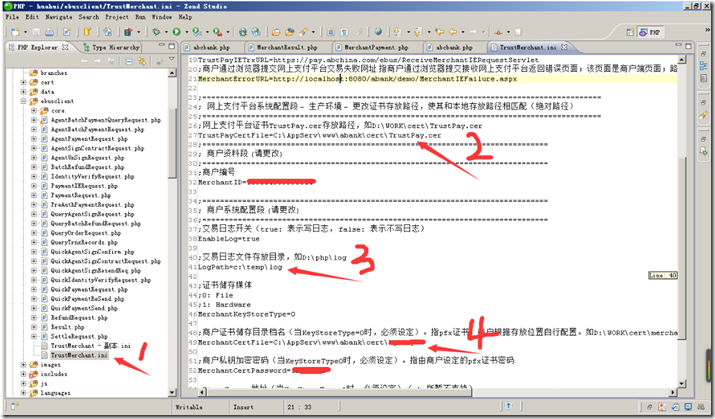Open the Project menu
715x419 pixels.
coord(117,17)
